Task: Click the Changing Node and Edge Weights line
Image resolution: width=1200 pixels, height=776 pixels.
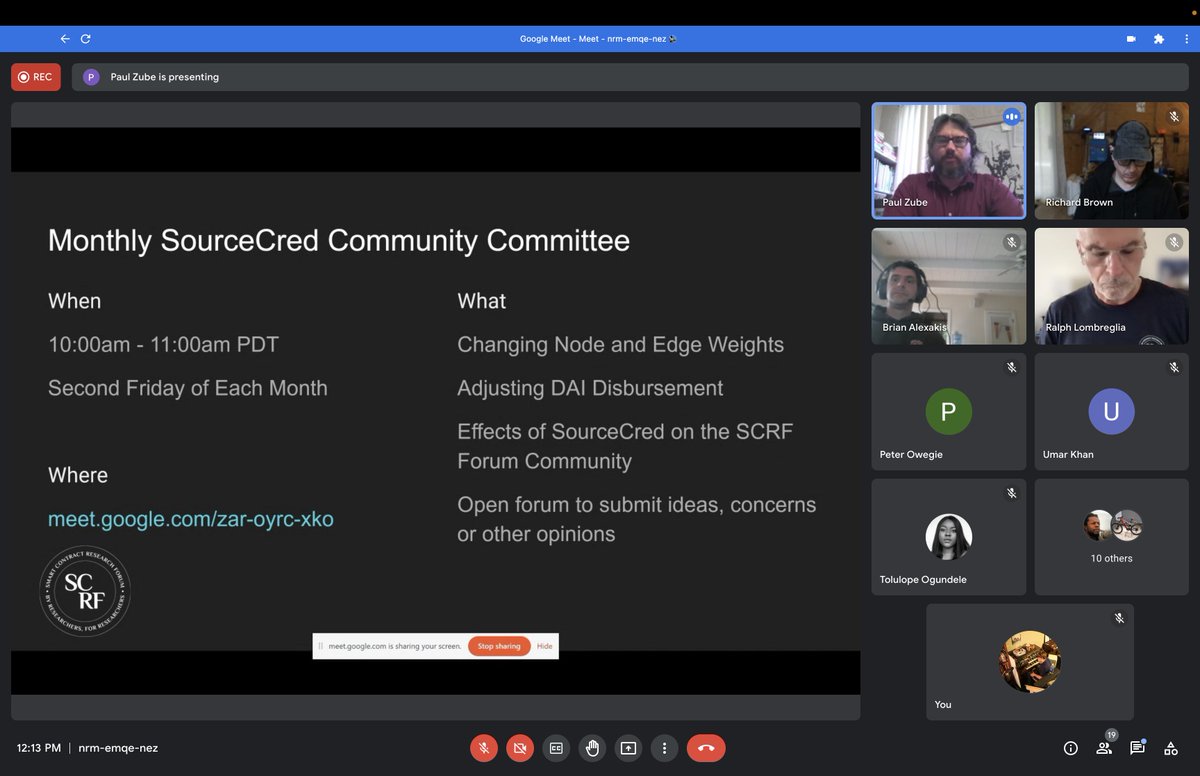Action: click(x=620, y=344)
